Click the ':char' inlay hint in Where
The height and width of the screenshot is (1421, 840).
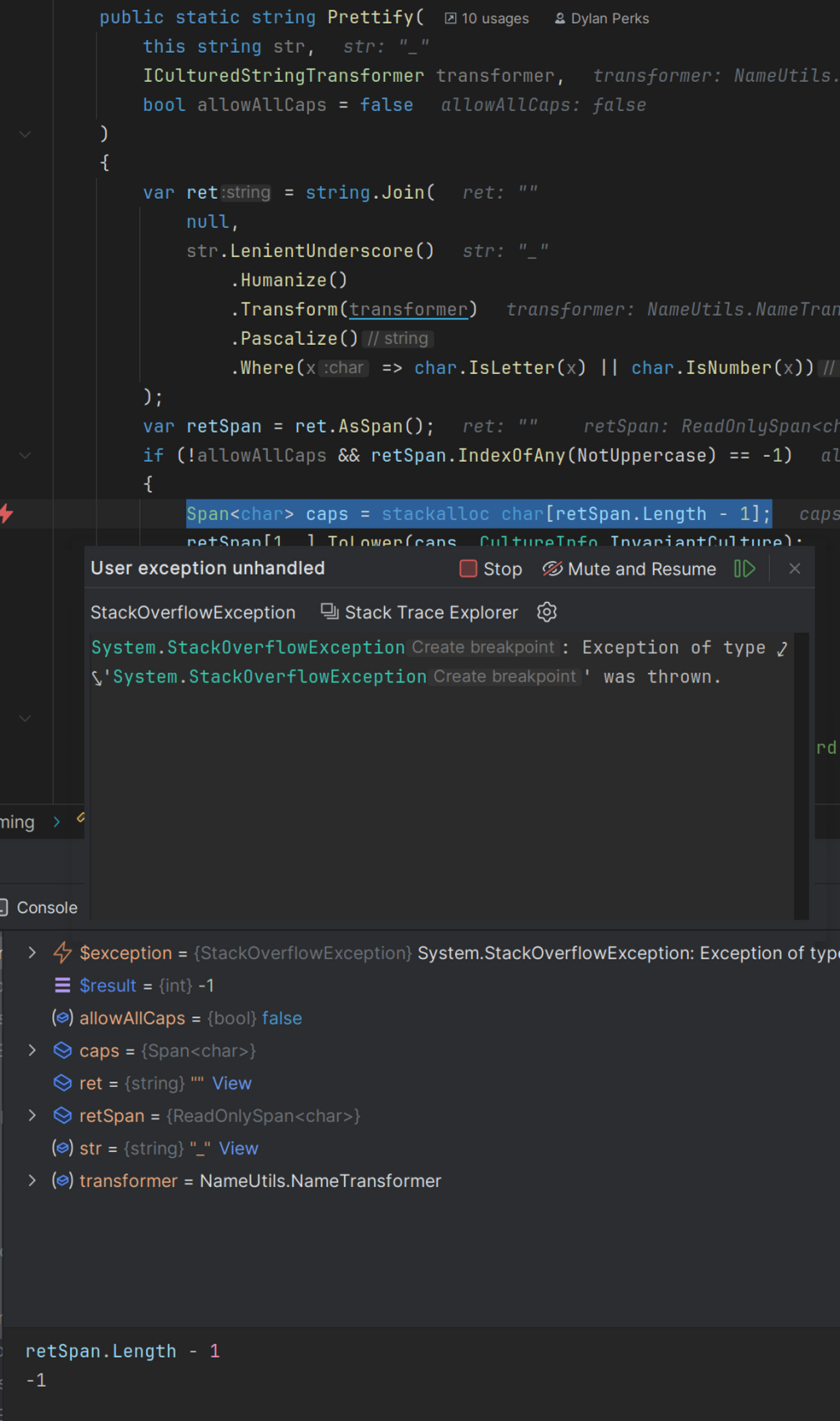click(344, 367)
